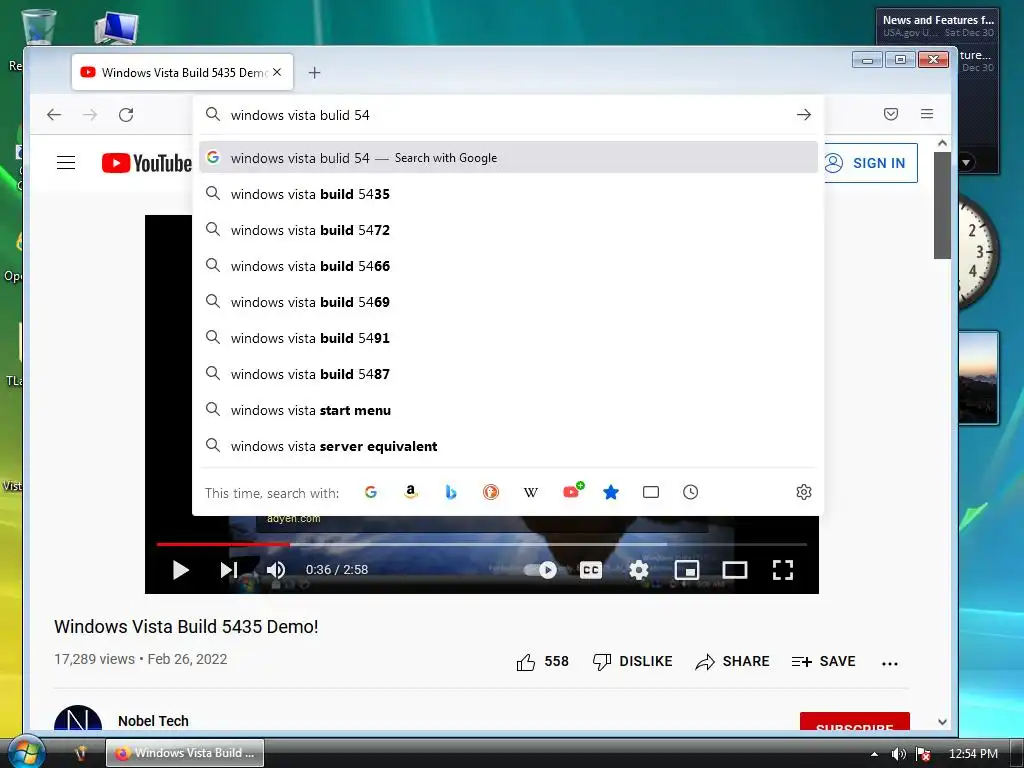The image size is (1024, 768).
Task: Choose the windows vista server equivalent suggestion
Action: [x=508, y=446]
